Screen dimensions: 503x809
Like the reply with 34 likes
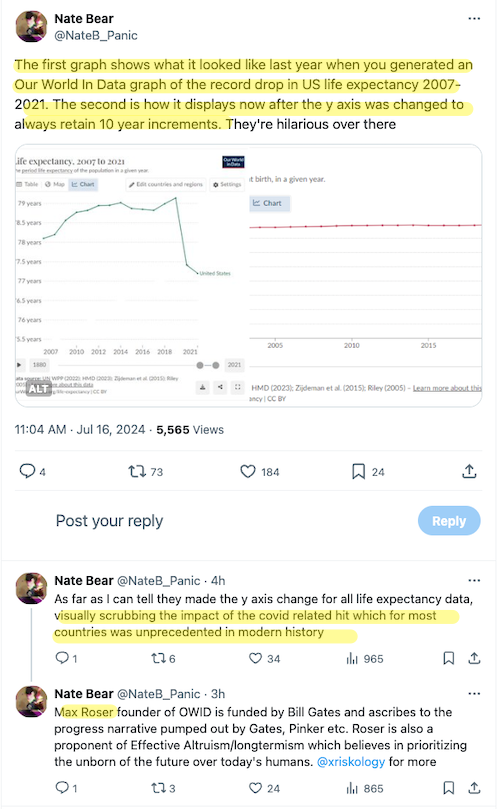[255, 658]
